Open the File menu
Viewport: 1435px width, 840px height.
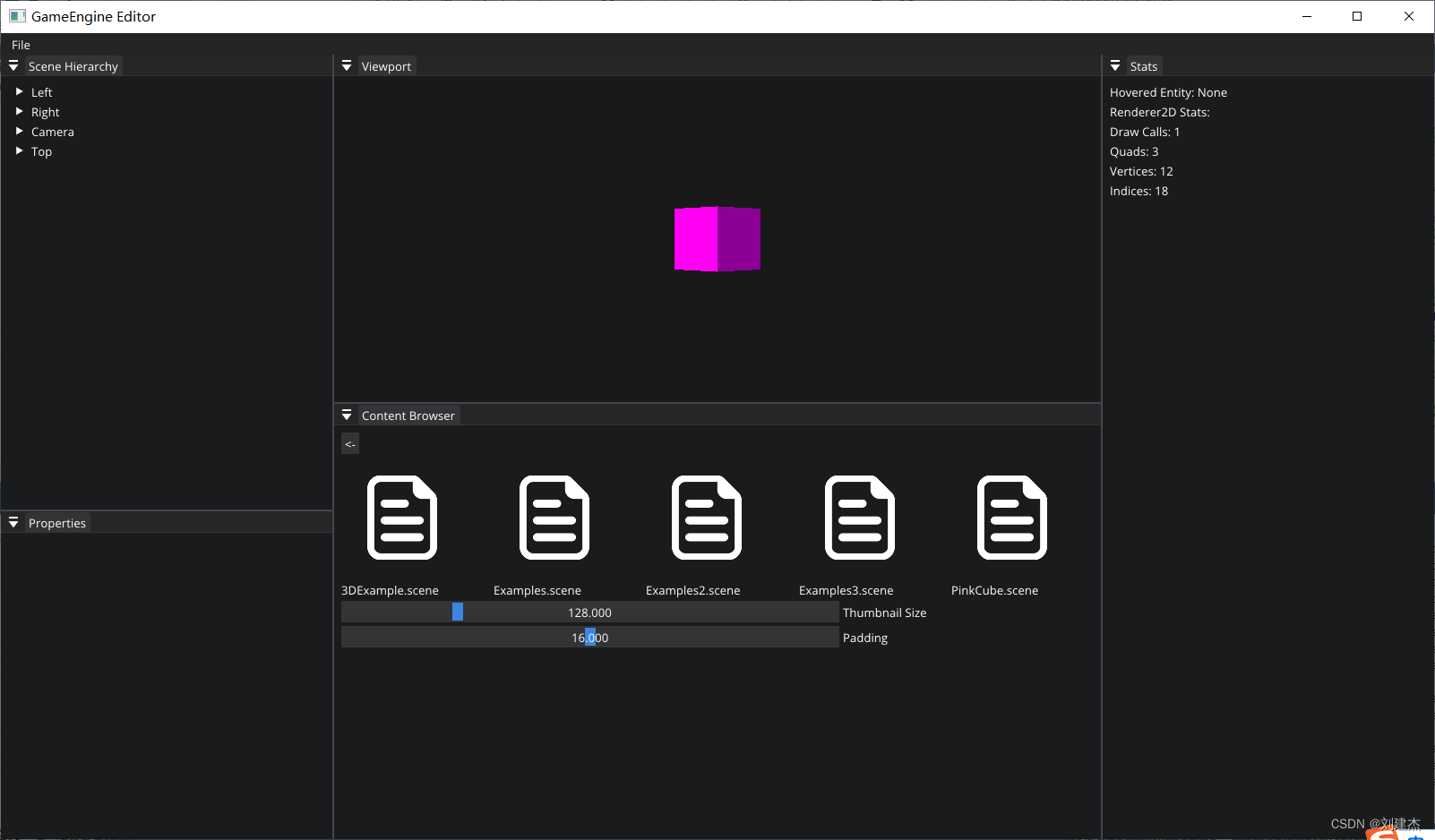(x=21, y=45)
